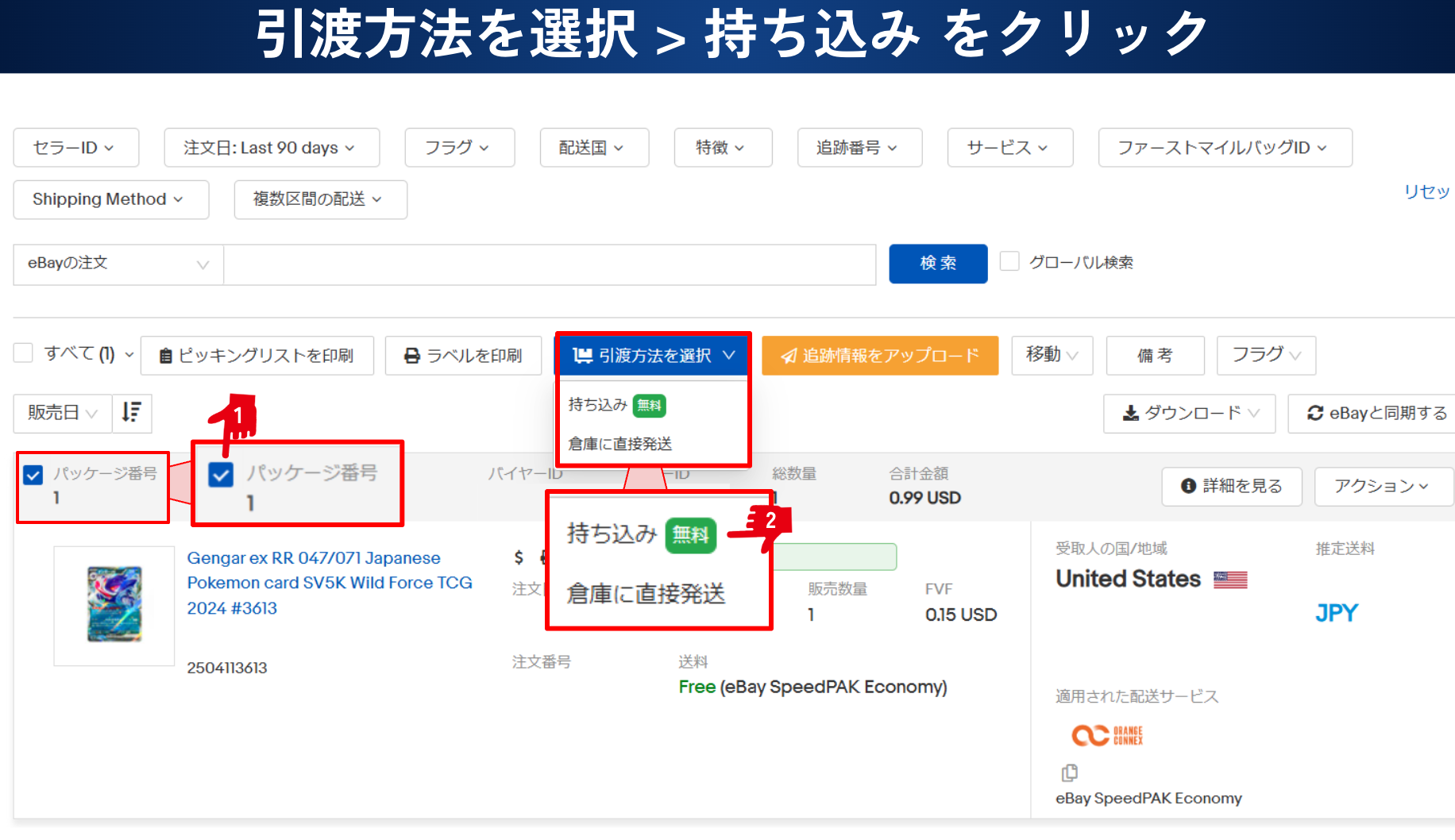This screenshot has height=840, width=1455.
Task: Click ピッキングリストを印刷 clipboard button
Action: pos(257,356)
